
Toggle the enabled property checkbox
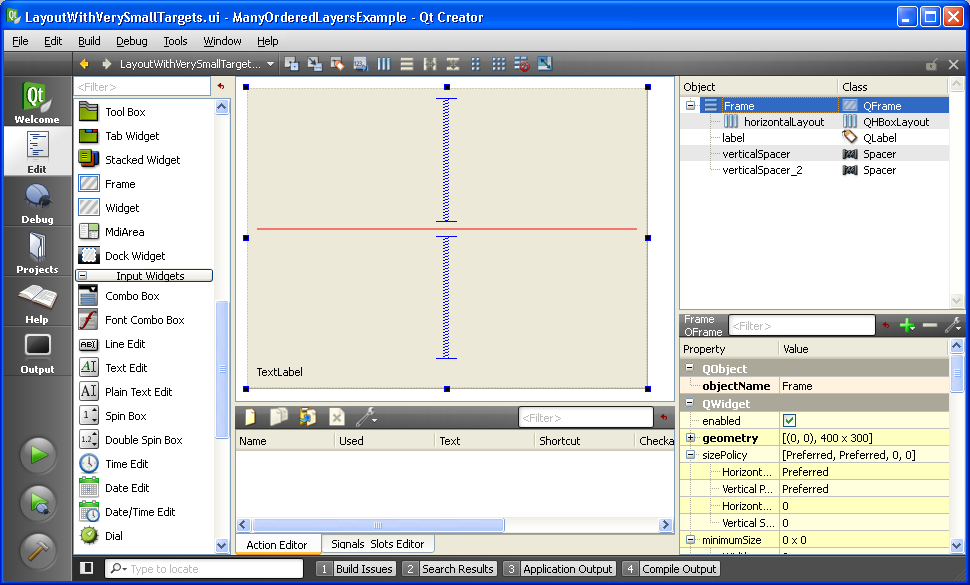(789, 421)
